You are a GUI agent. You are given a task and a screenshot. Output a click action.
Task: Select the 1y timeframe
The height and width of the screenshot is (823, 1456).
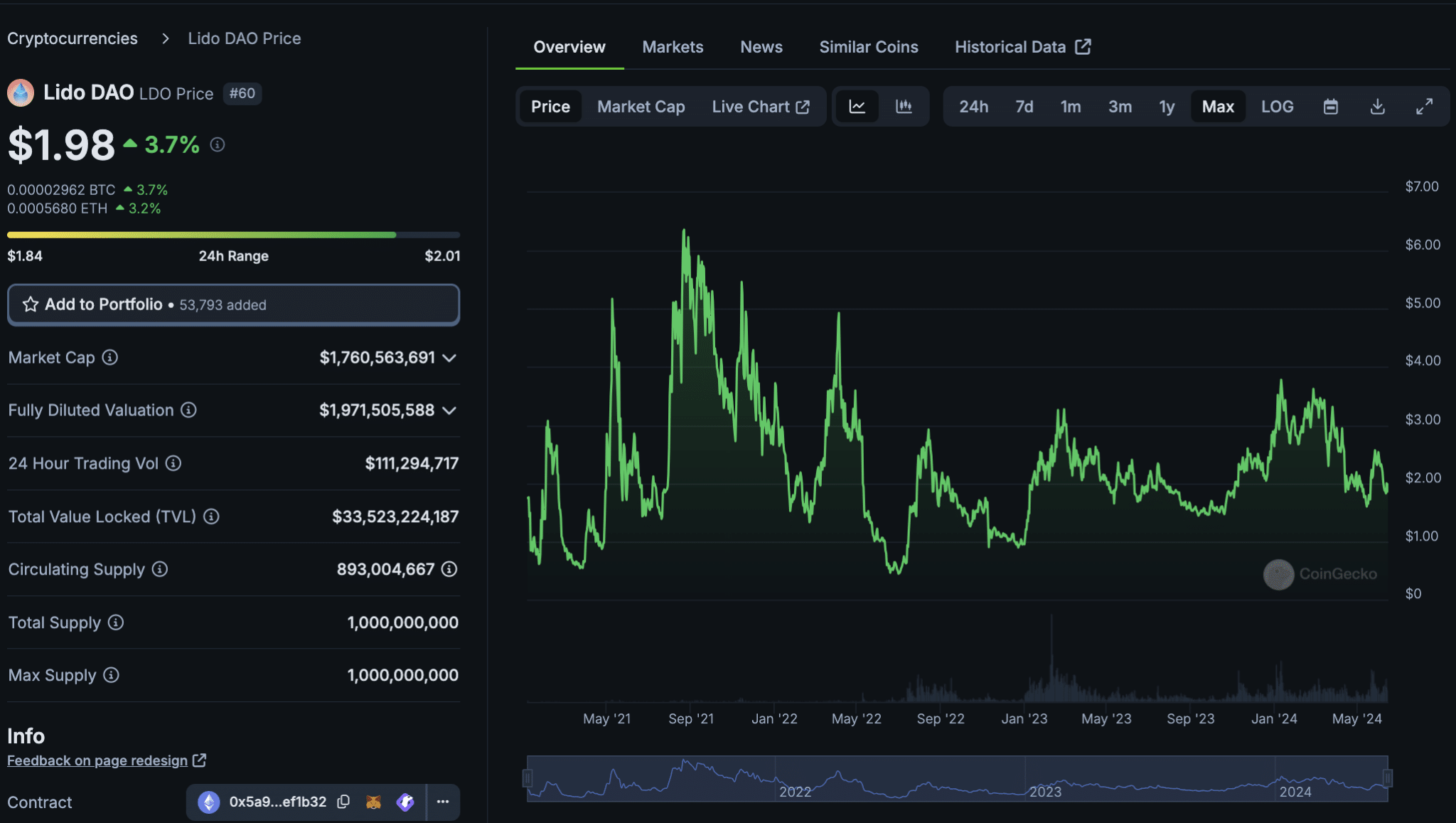click(1167, 106)
